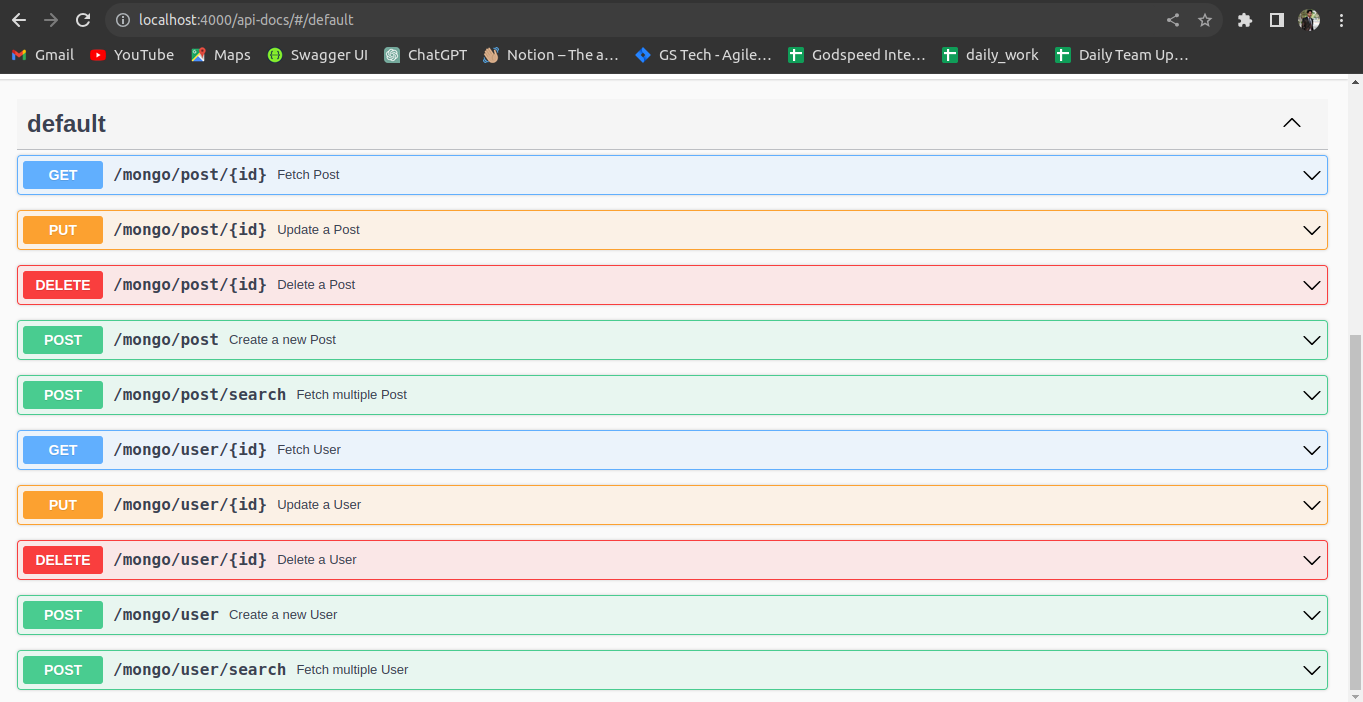Click the Delete a Post description text

point(316,285)
